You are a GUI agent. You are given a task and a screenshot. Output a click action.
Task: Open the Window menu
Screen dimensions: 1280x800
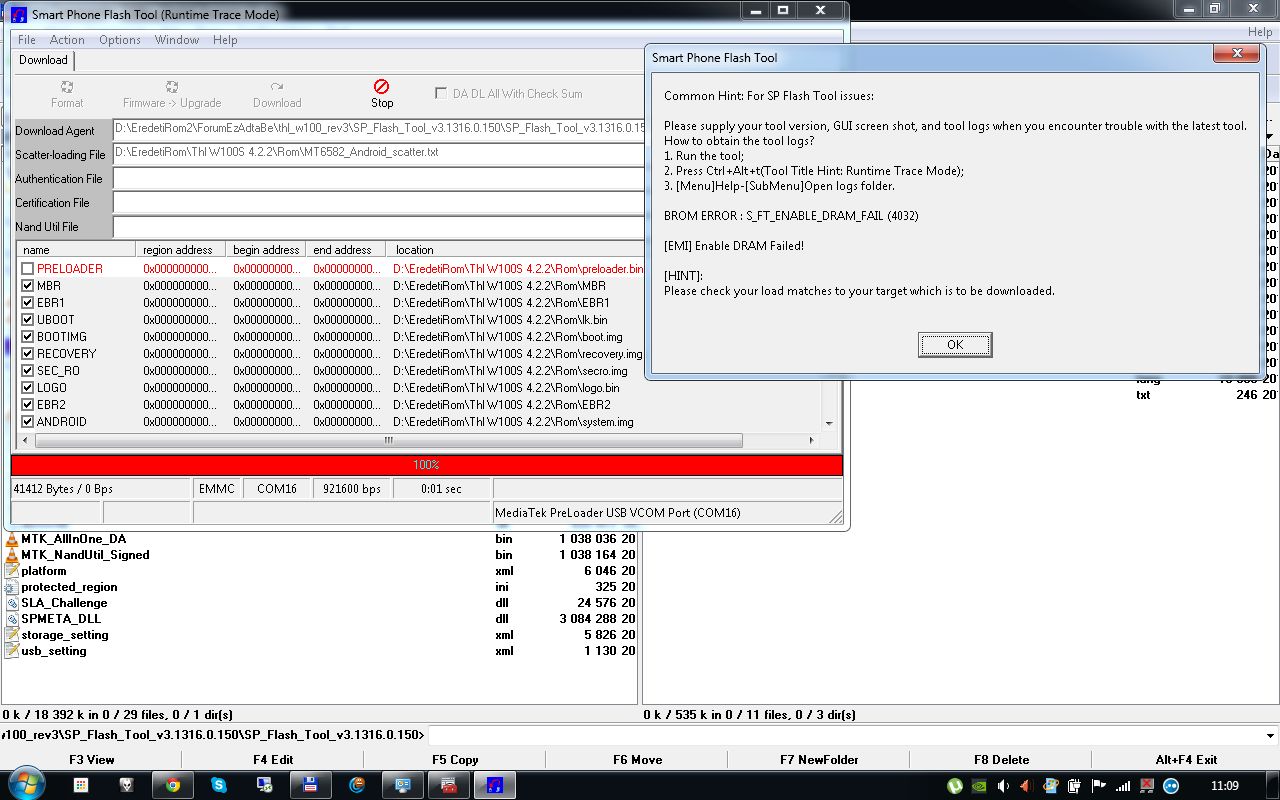coord(177,40)
